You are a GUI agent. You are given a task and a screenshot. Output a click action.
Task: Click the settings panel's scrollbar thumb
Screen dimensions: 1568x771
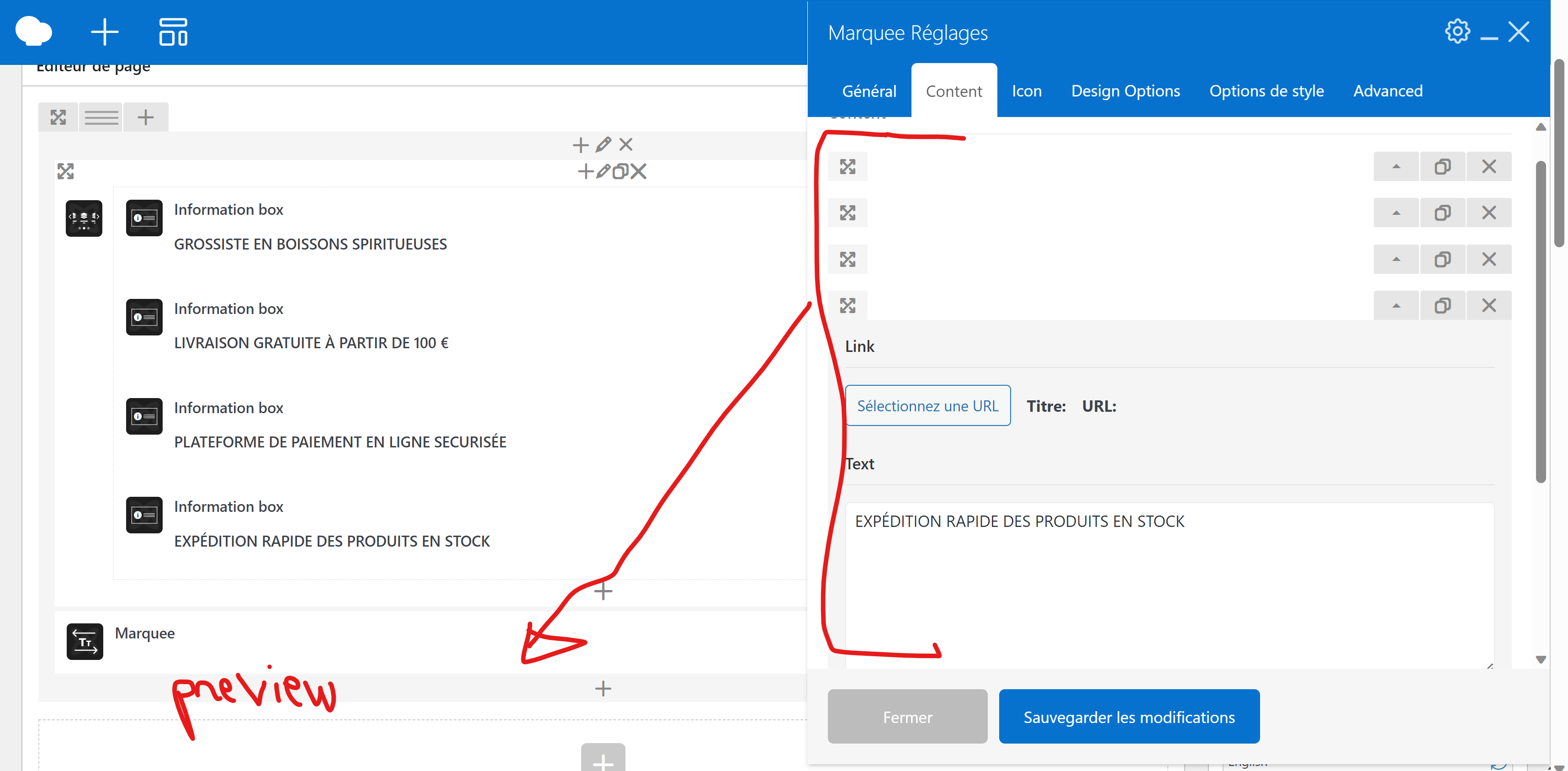coord(1541,322)
